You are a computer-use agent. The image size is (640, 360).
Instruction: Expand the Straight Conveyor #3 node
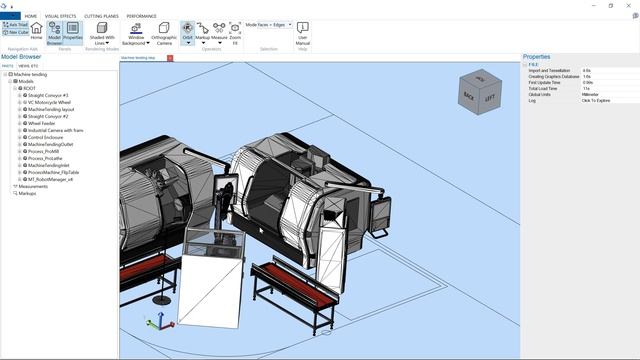pos(19,95)
